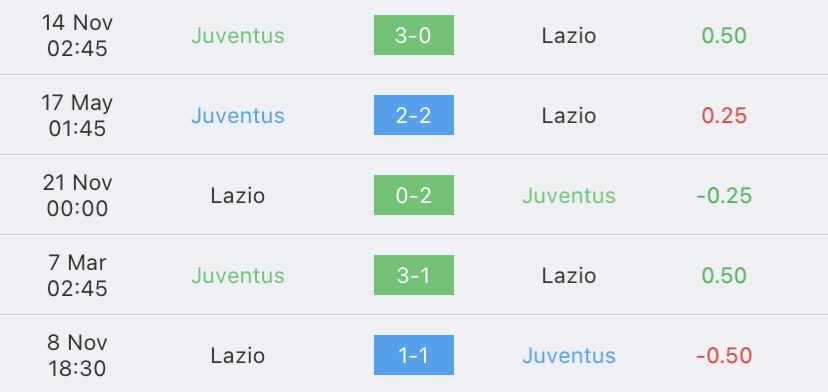This screenshot has width=828, height=392.
Task: Click Lazio in the 7 Mar row
Action: (569, 275)
